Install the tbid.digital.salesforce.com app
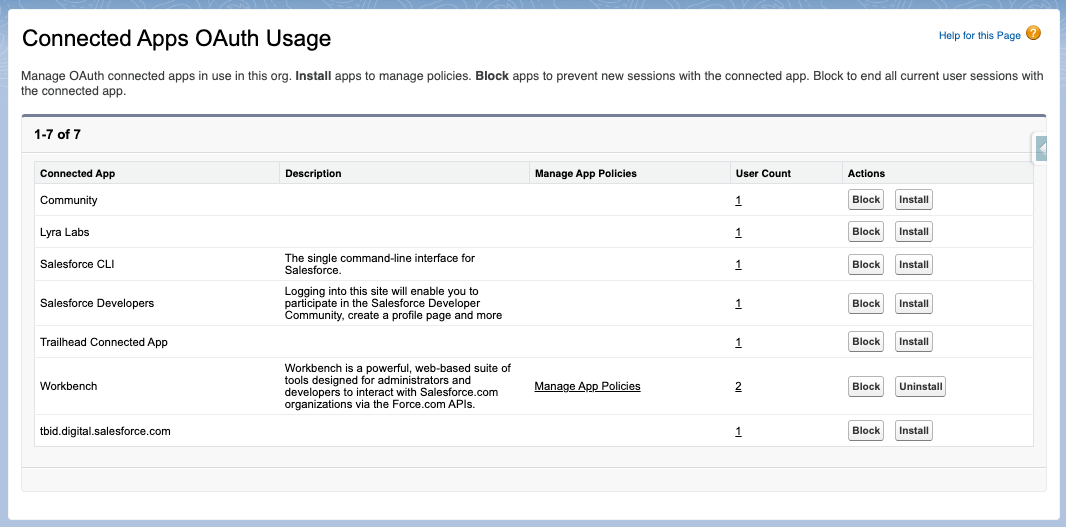1066x527 pixels. 914,430
